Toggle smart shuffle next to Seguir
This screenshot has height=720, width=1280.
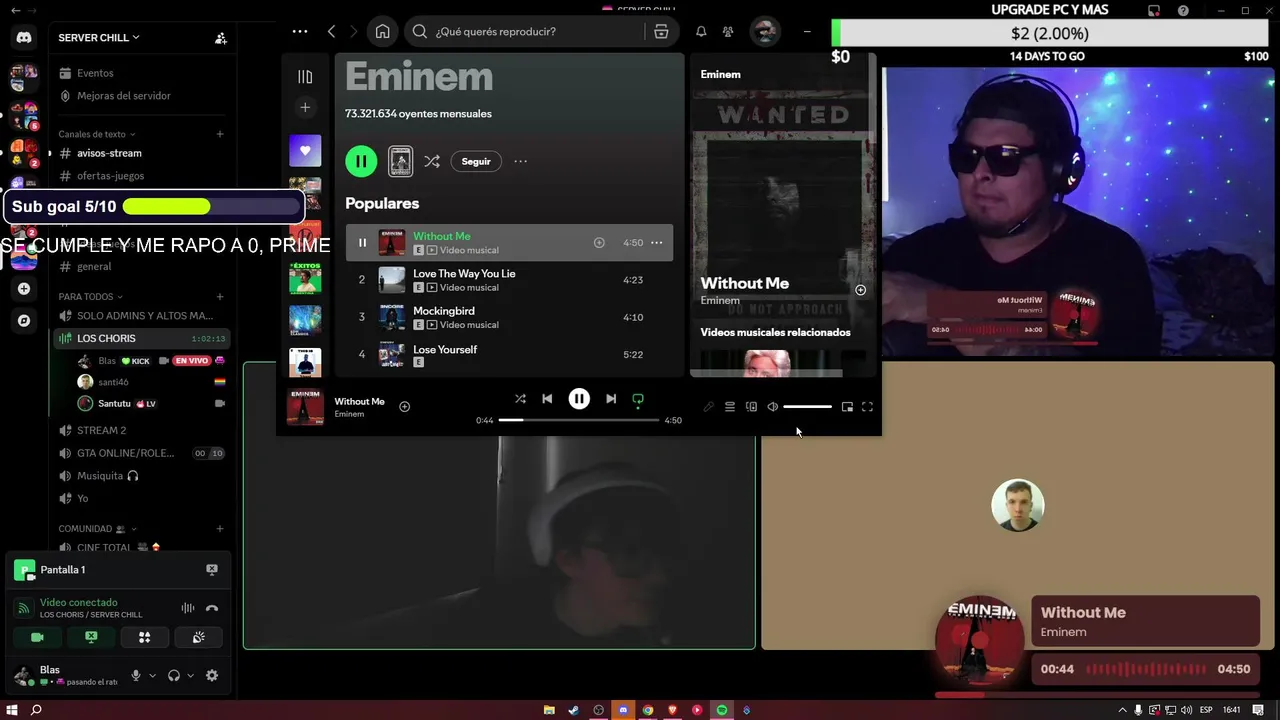coord(432,161)
